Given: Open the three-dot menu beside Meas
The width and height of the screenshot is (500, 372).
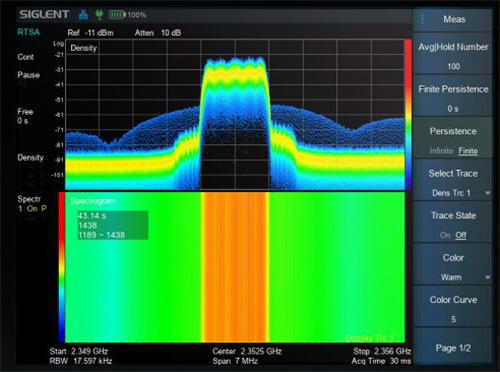Looking at the screenshot, I should click(423, 19).
